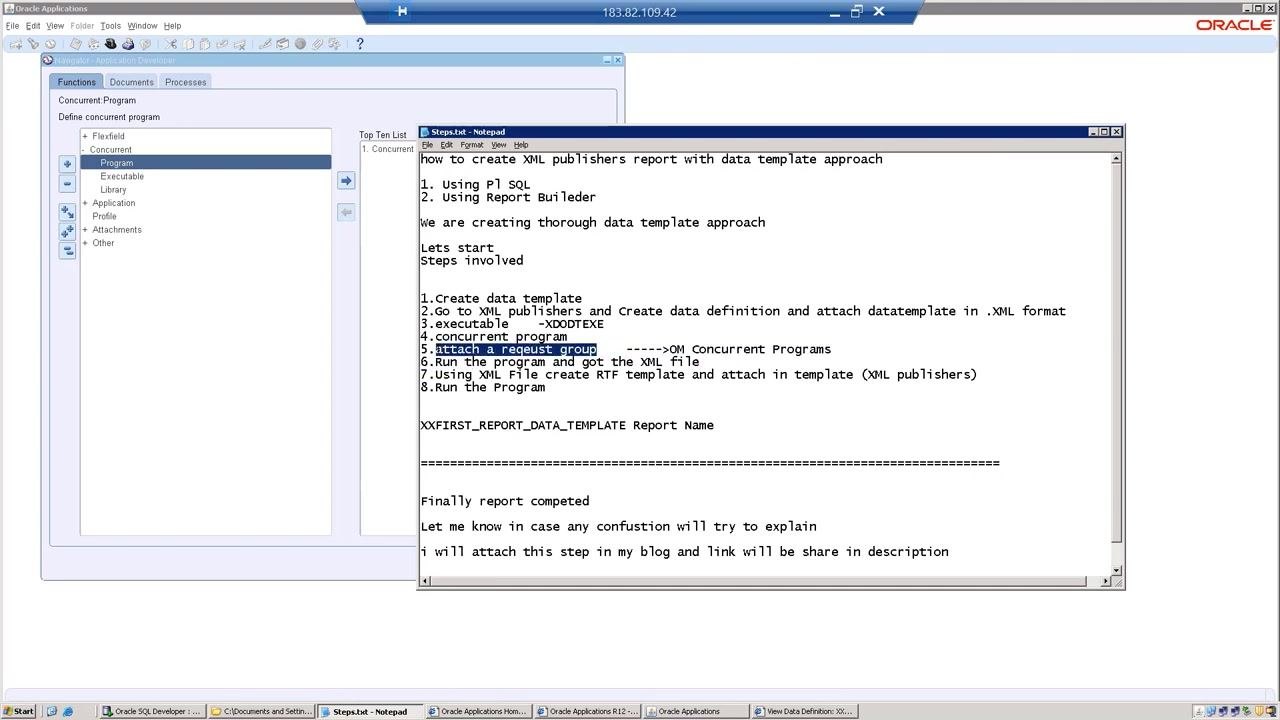
Task: Open C:\Documents and Settings taskbar button
Action: tap(260, 711)
